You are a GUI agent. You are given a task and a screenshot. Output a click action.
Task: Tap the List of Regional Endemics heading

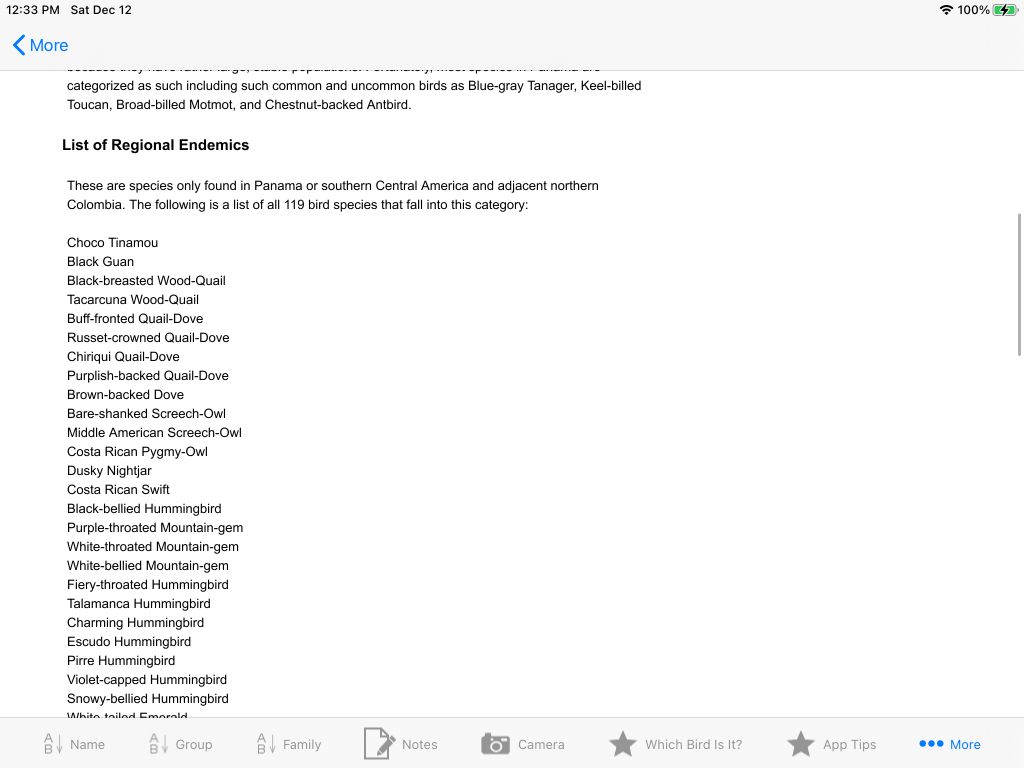[x=155, y=145]
